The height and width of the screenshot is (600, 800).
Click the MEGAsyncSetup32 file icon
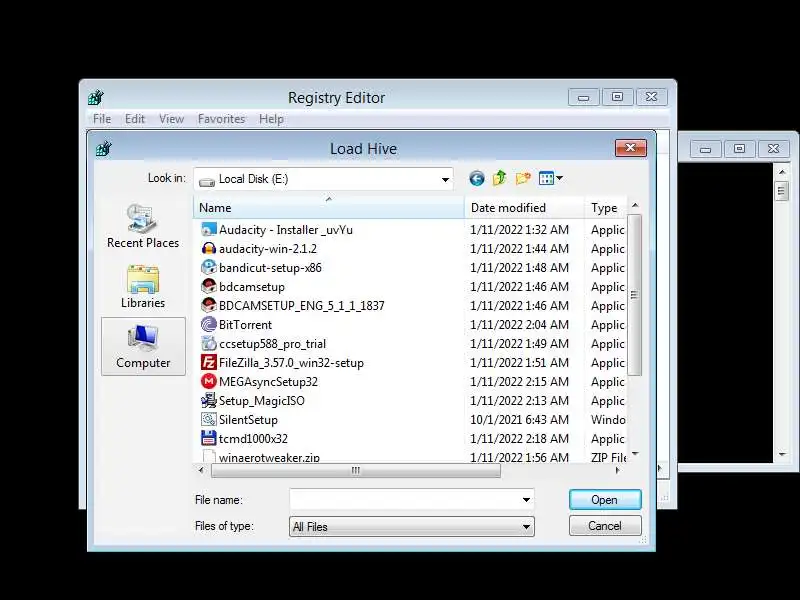coord(209,382)
